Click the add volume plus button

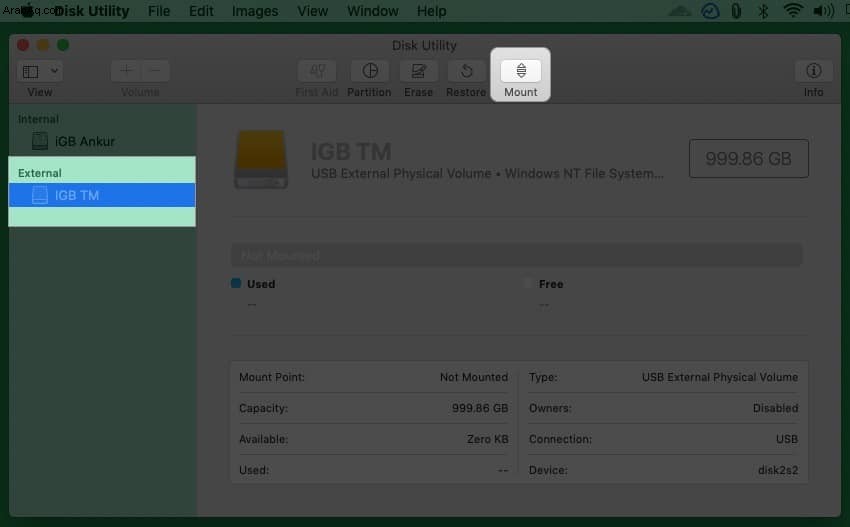126,70
